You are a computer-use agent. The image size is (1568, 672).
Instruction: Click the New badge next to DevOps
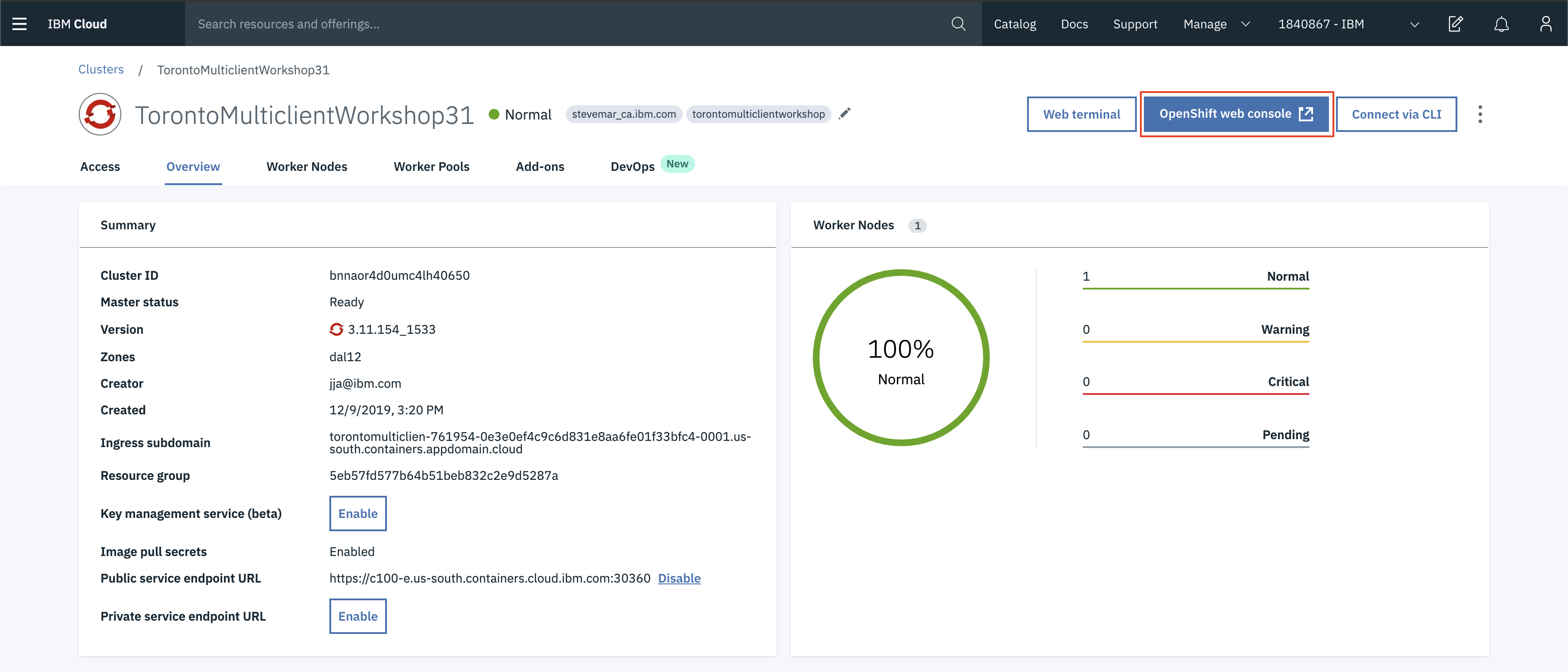point(677,164)
